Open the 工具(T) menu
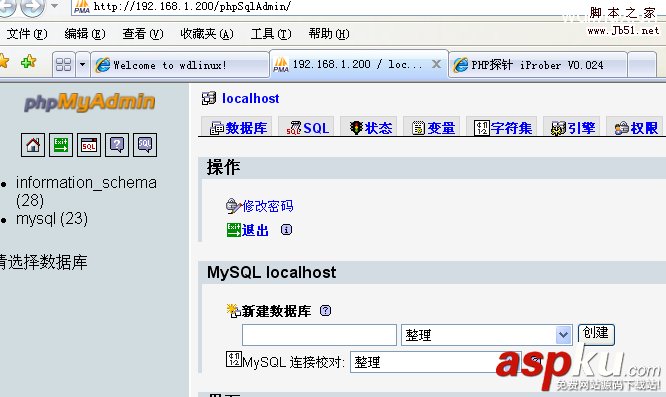Screen dimensions: 666x397 pyautogui.click(x=271, y=34)
